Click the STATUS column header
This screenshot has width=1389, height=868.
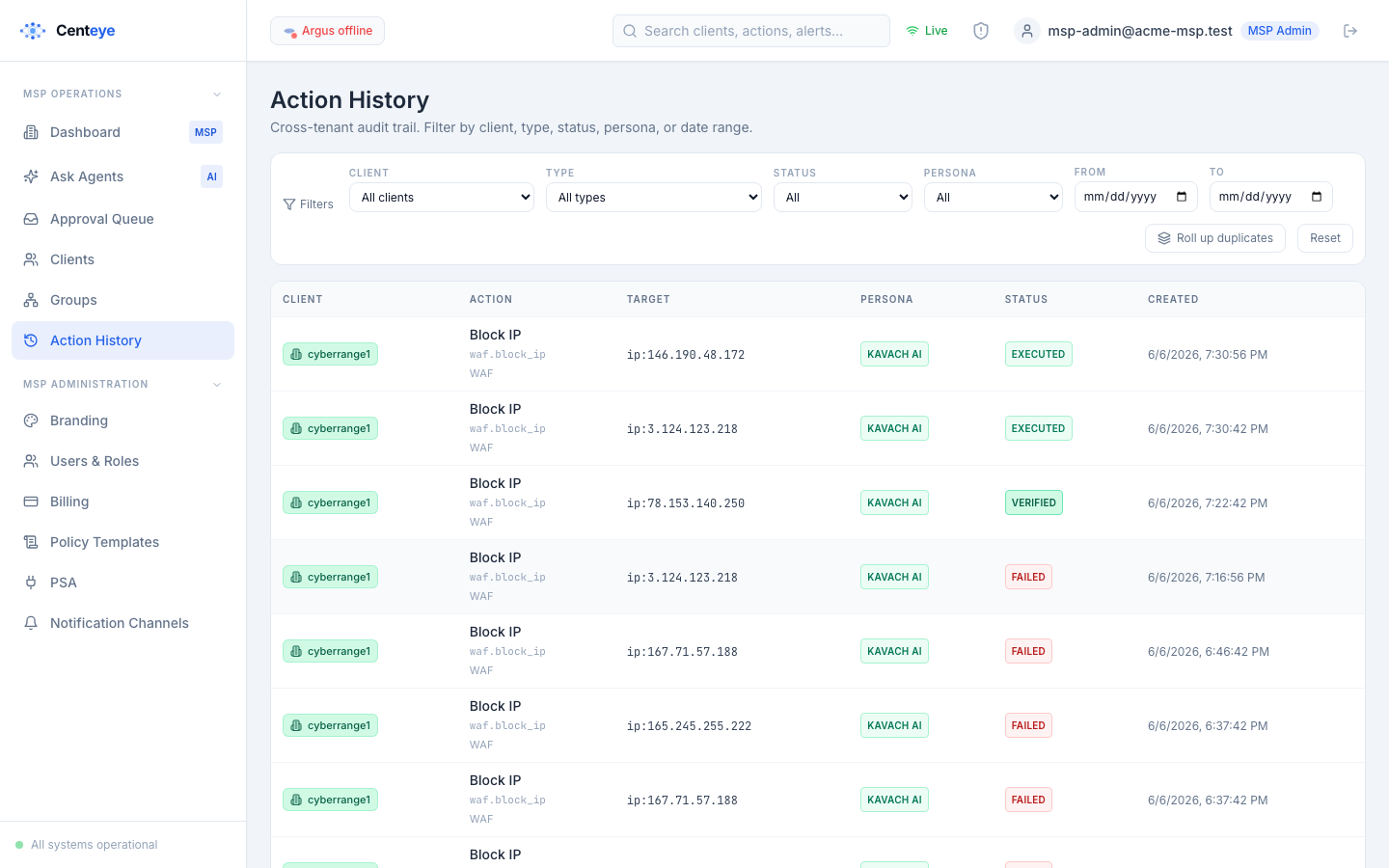pyautogui.click(x=1026, y=299)
